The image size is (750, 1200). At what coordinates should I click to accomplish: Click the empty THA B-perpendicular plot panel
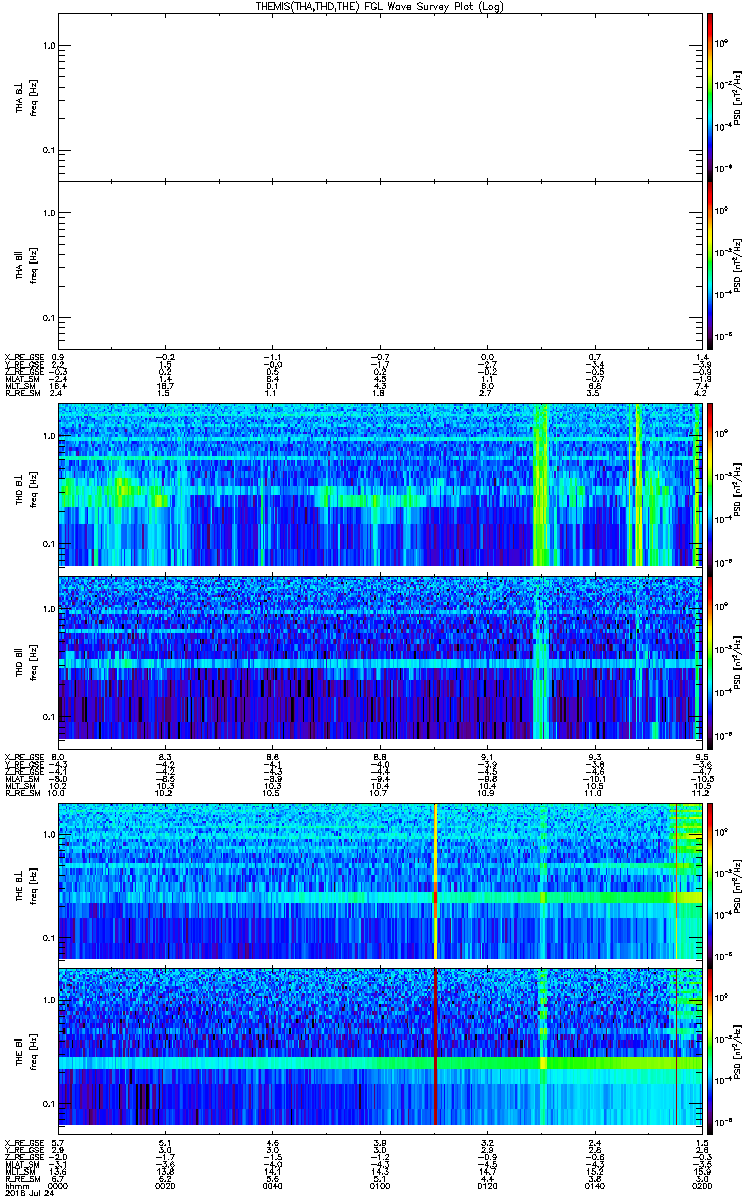[x=380, y=95]
